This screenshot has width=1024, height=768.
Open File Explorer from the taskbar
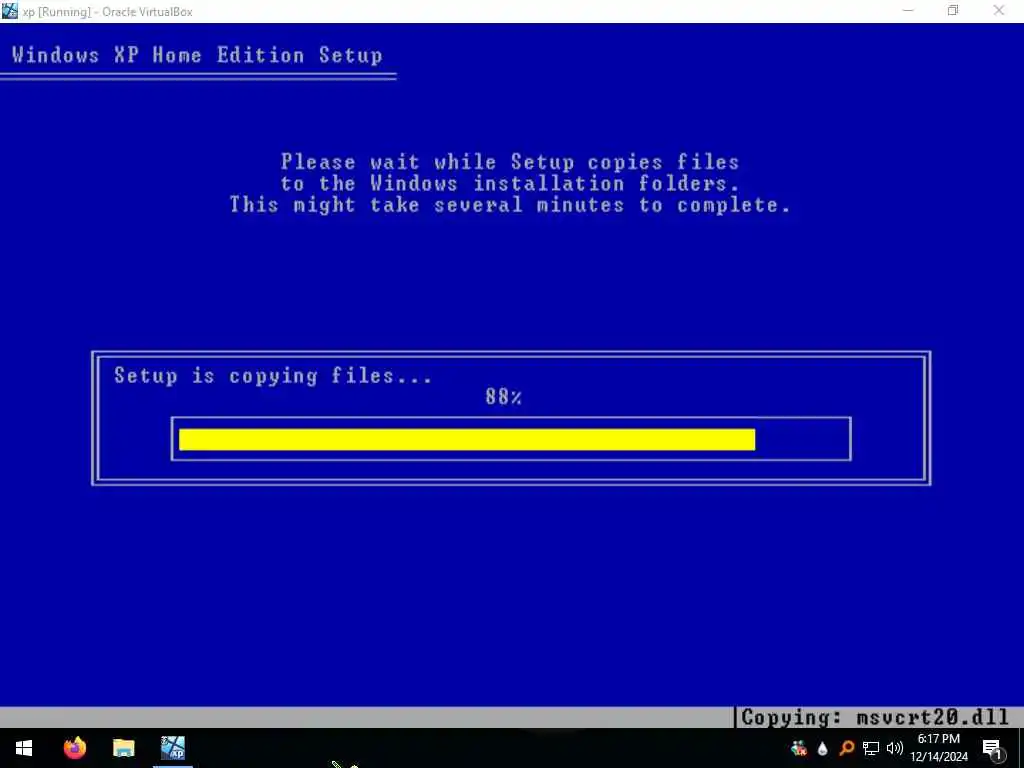tap(123, 748)
